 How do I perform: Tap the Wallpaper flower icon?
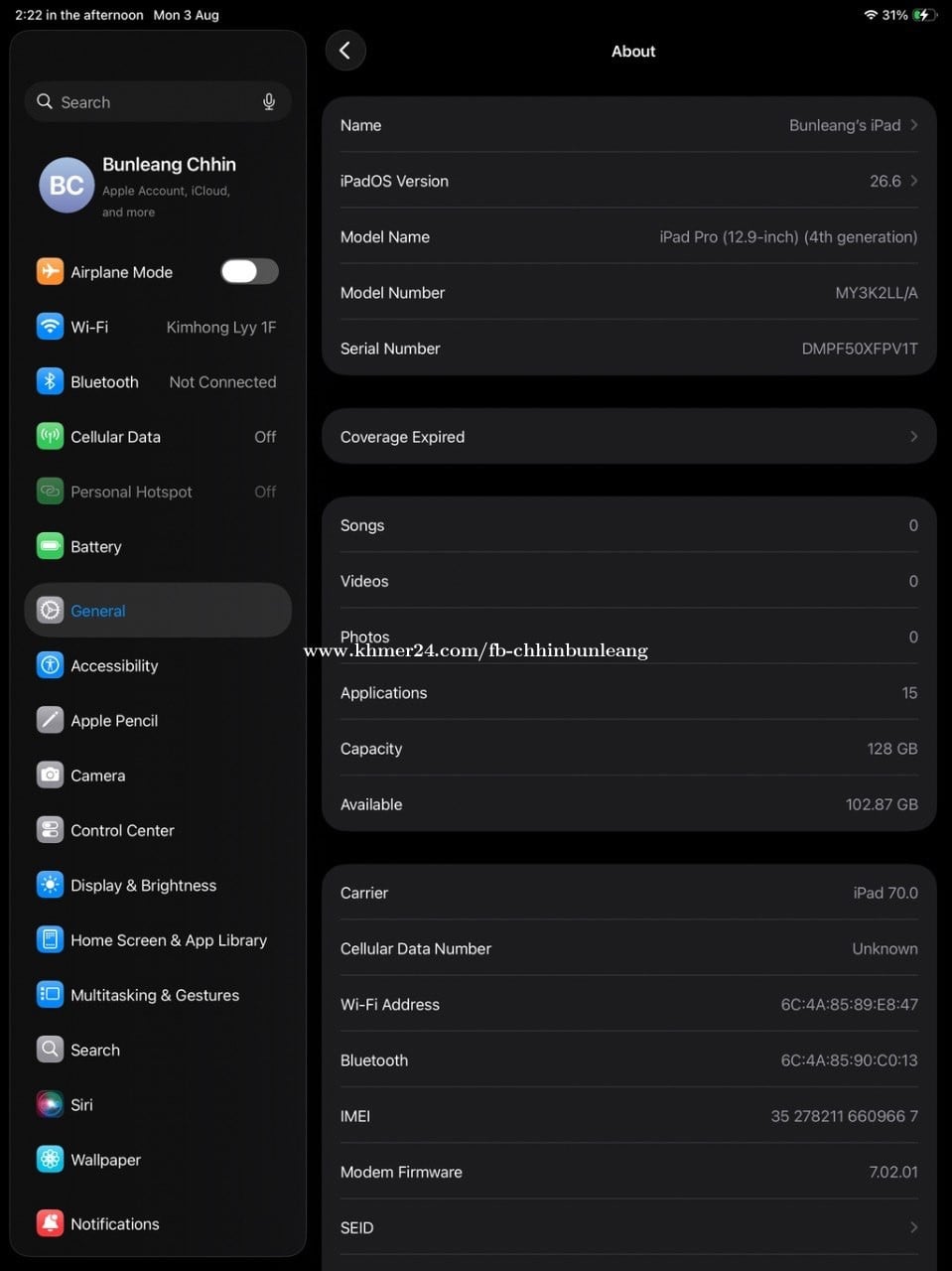[x=50, y=1159]
